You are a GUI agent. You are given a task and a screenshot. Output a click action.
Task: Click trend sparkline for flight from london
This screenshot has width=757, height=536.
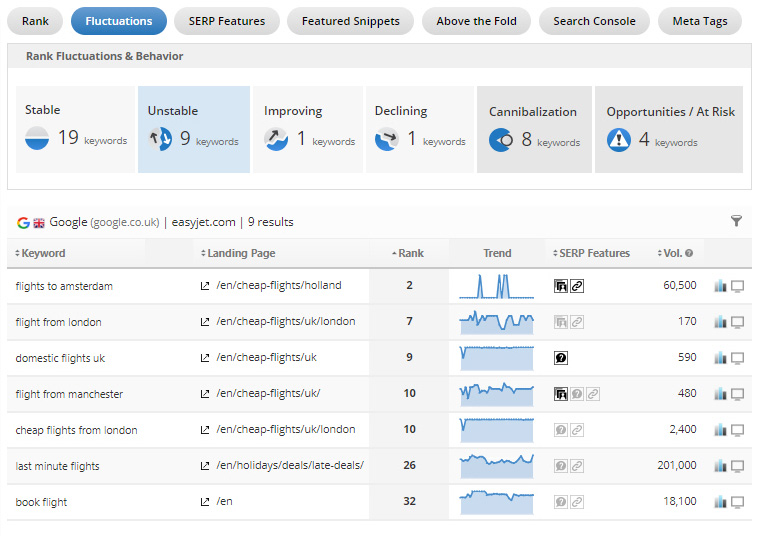tap(497, 322)
